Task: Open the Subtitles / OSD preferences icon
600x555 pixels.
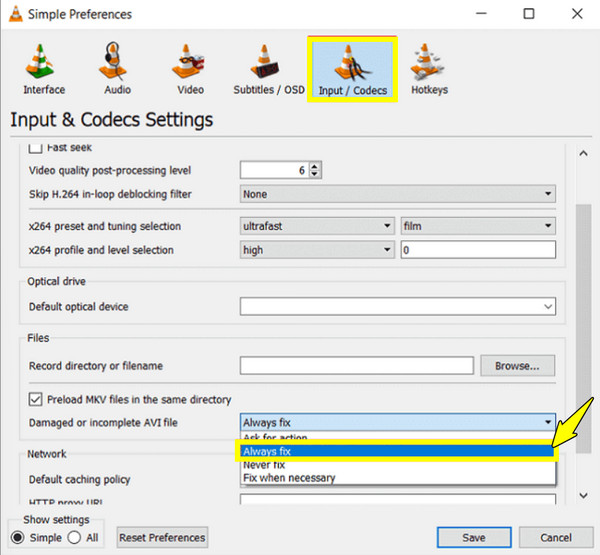Action: click(269, 69)
